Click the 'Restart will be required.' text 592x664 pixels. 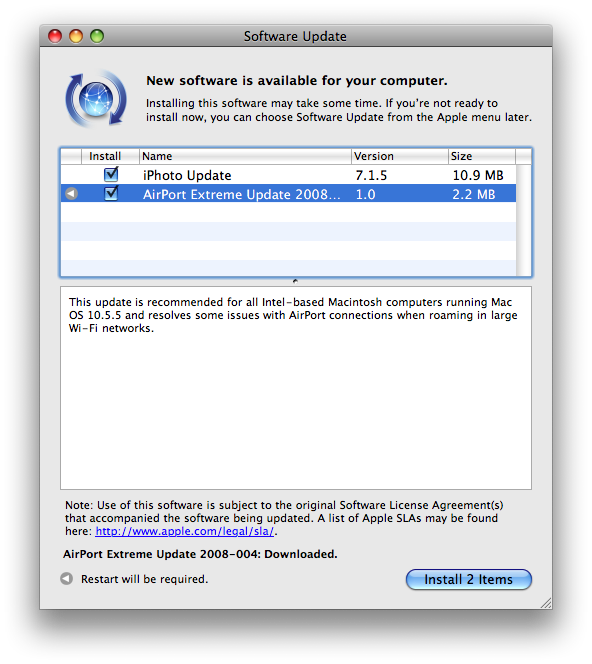point(144,579)
